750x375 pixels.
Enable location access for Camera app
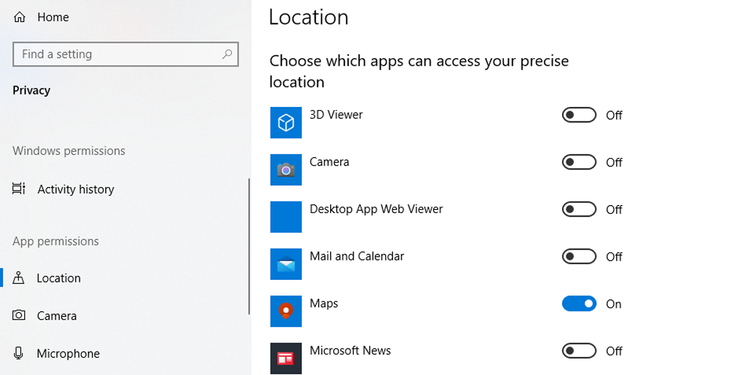(x=579, y=162)
